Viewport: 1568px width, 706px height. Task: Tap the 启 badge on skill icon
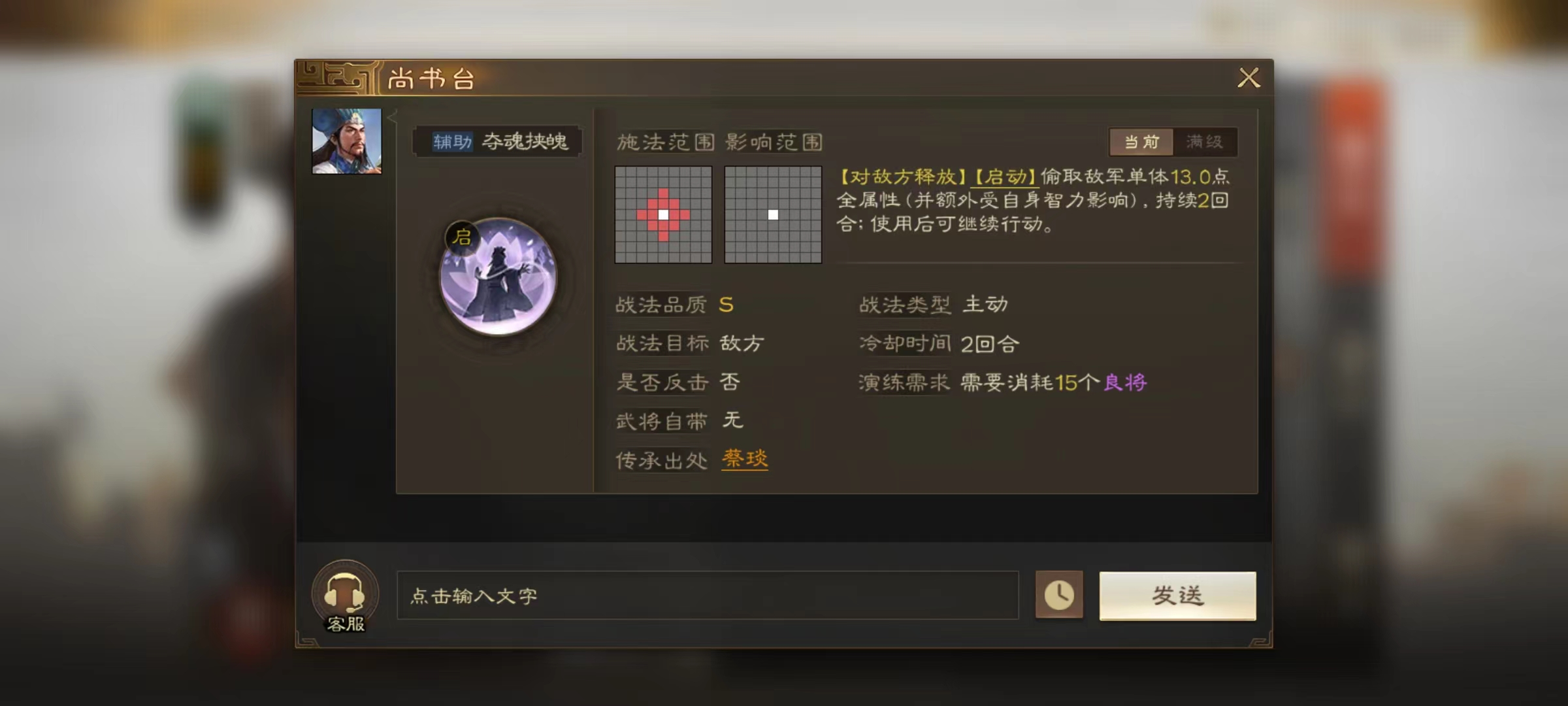point(462,237)
